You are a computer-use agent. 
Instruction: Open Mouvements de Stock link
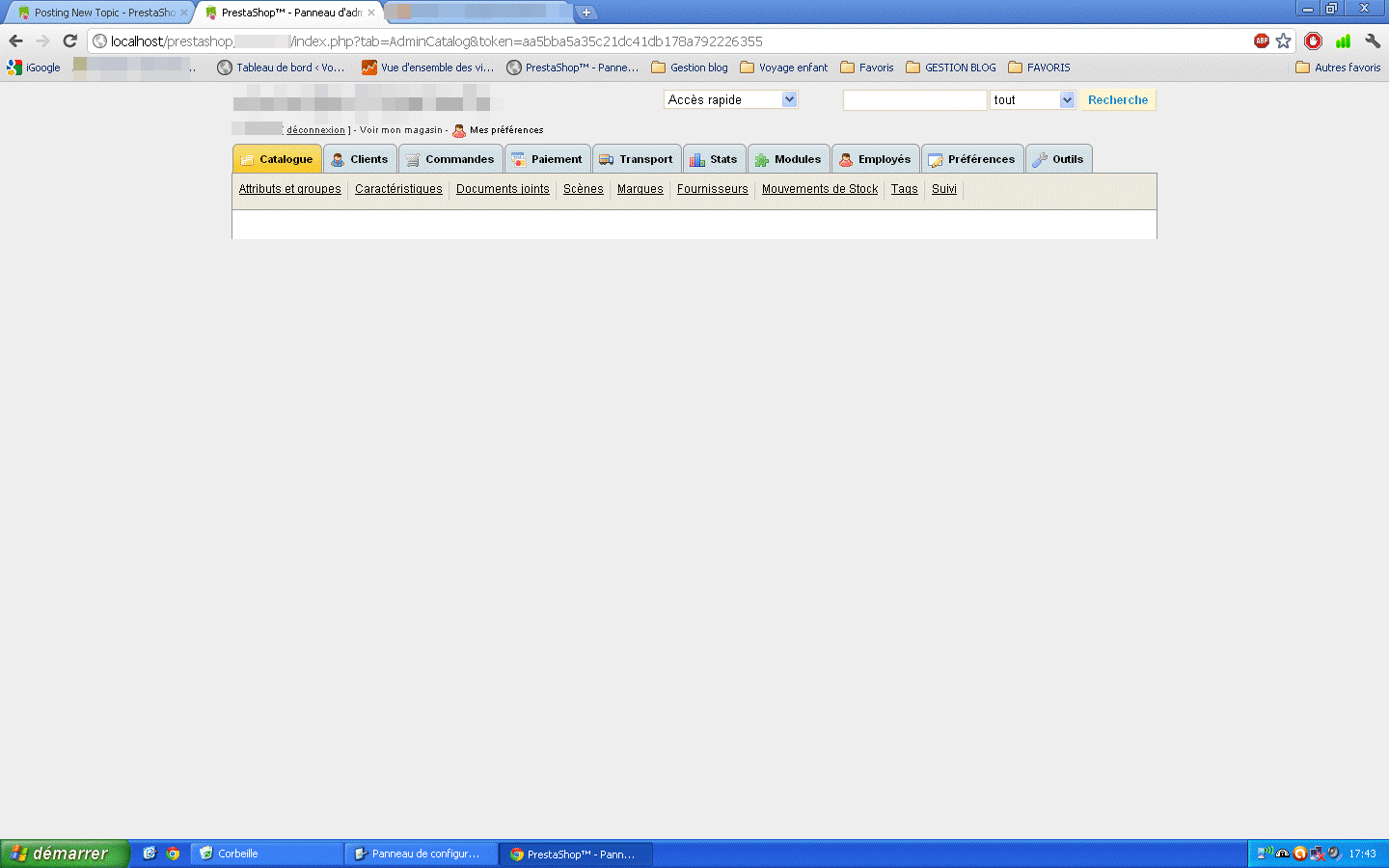(820, 189)
